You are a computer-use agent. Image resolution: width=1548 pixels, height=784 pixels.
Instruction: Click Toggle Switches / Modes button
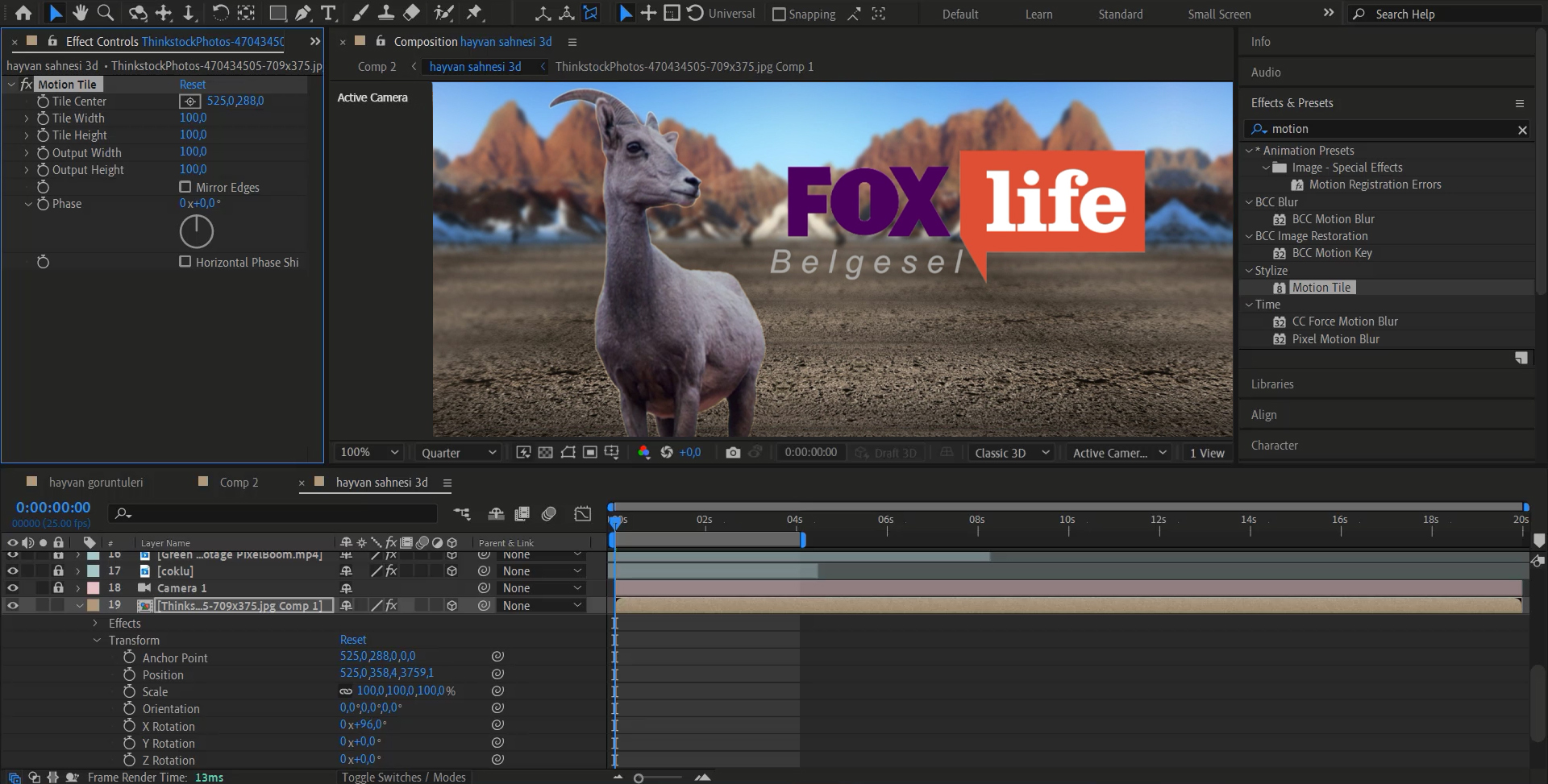pos(403,777)
